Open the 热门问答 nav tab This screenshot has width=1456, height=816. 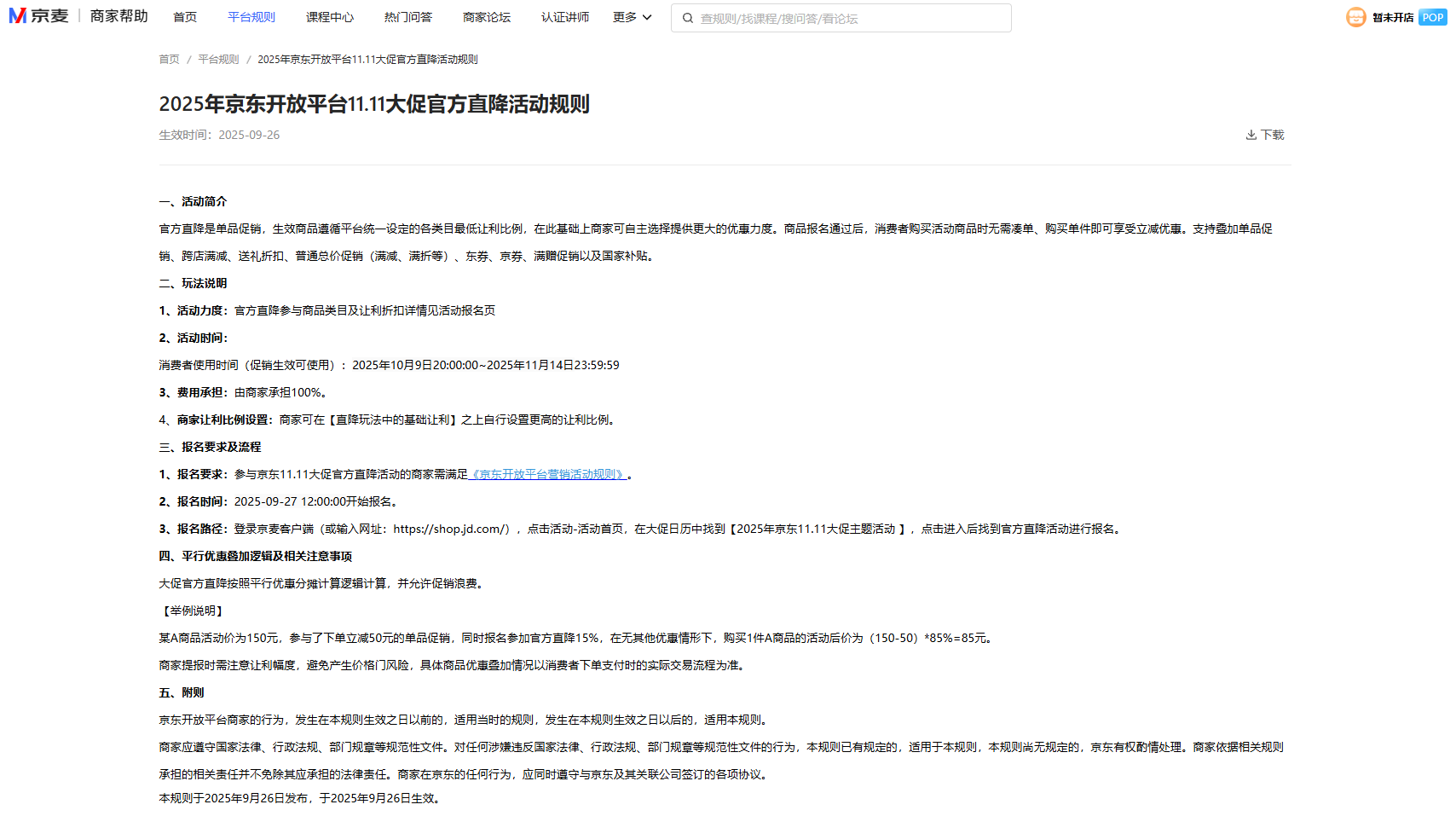pyautogui.click(x=408, y=17)
